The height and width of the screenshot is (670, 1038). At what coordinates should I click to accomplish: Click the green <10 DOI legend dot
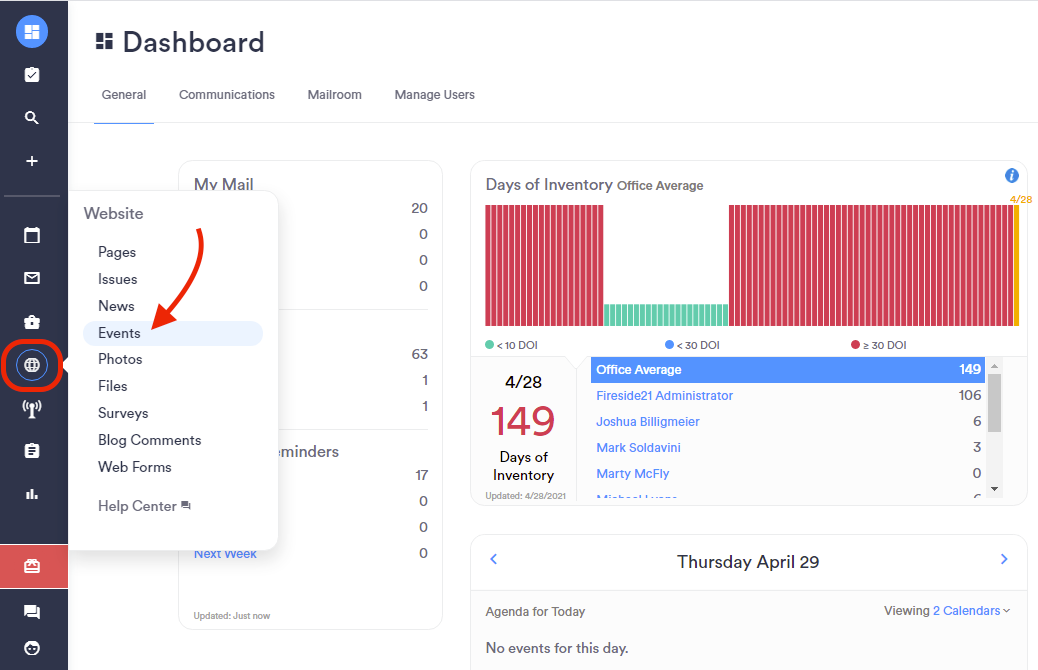coord(489,344)
